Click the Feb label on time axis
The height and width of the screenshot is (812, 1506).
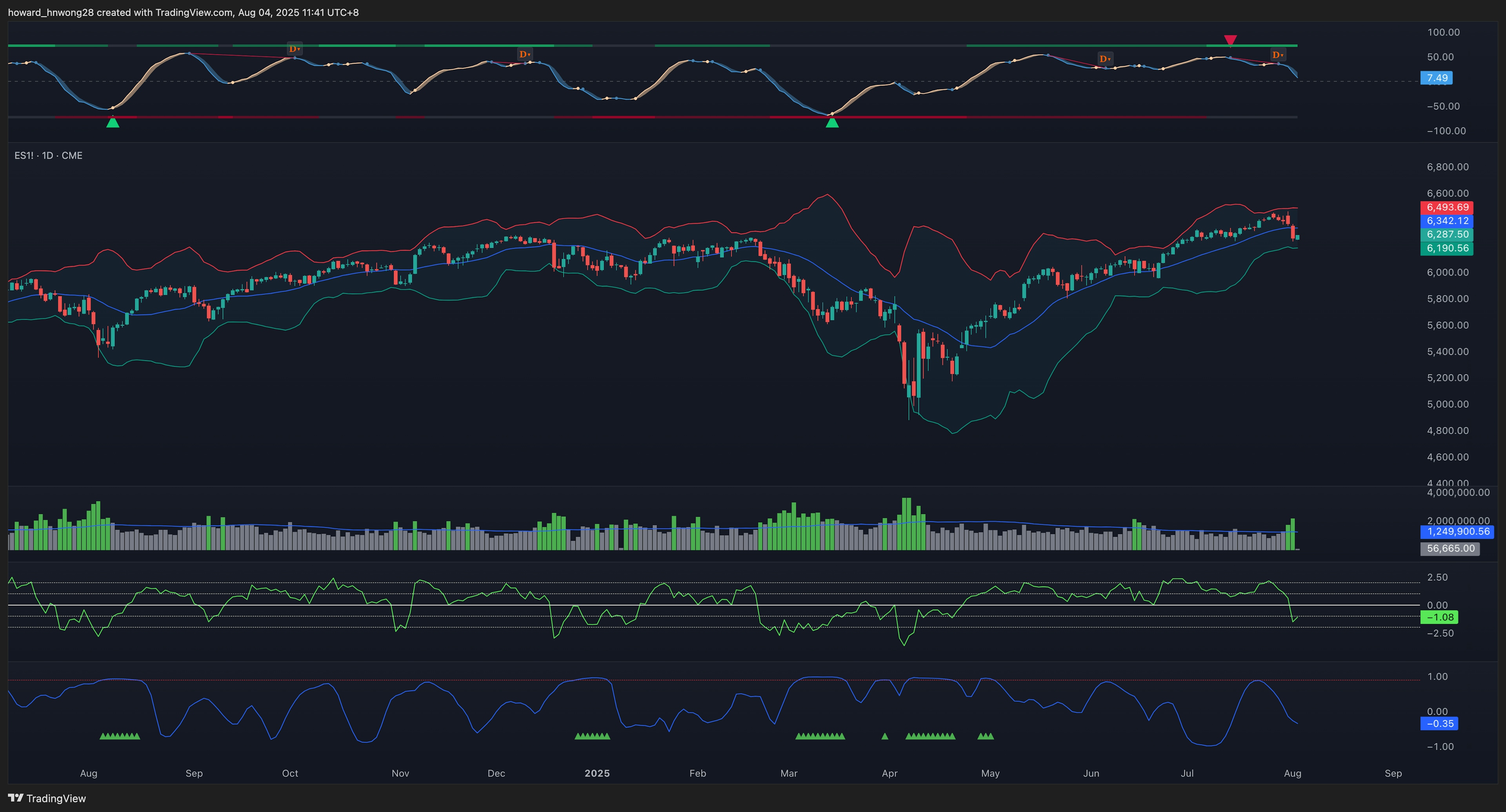(697, 773)
